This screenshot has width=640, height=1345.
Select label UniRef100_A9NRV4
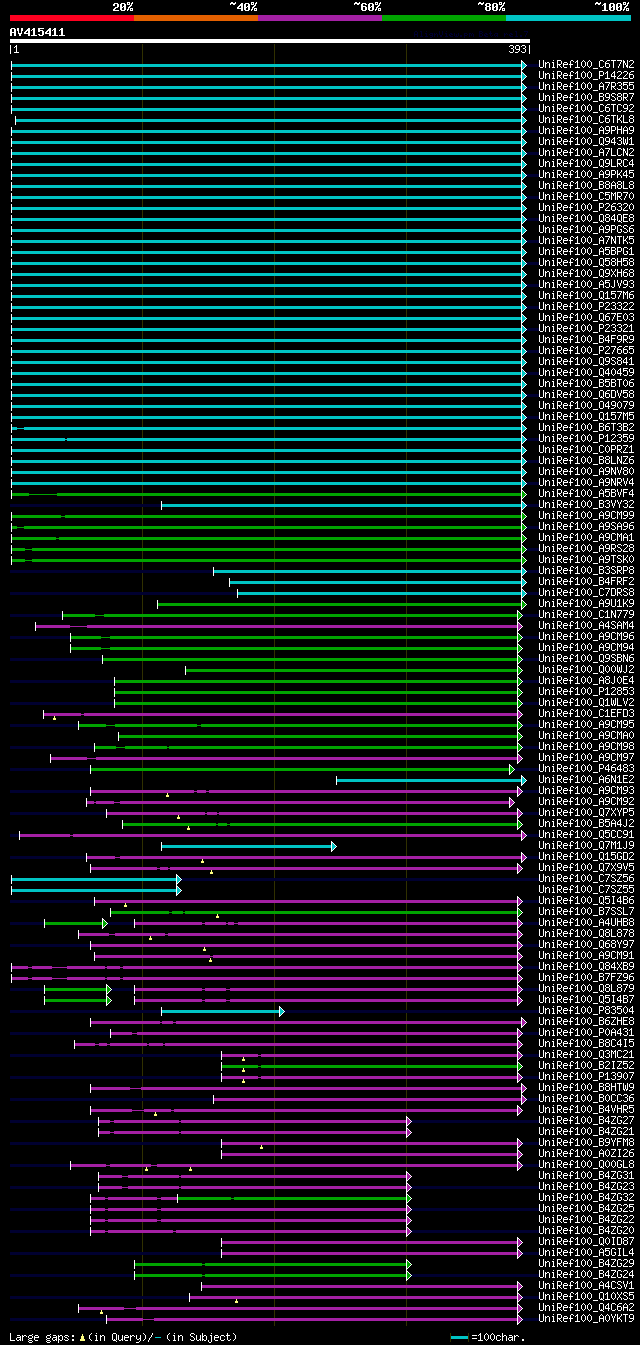(x=586, y=482)
